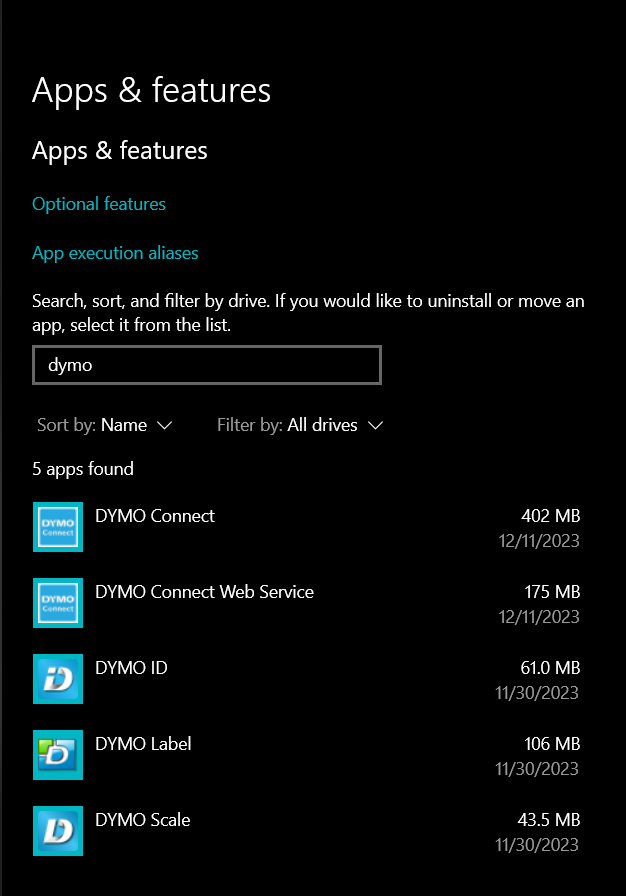Click the "5 apps found" result count
Viewport: 626px width, 896px height.
point(83,469)
